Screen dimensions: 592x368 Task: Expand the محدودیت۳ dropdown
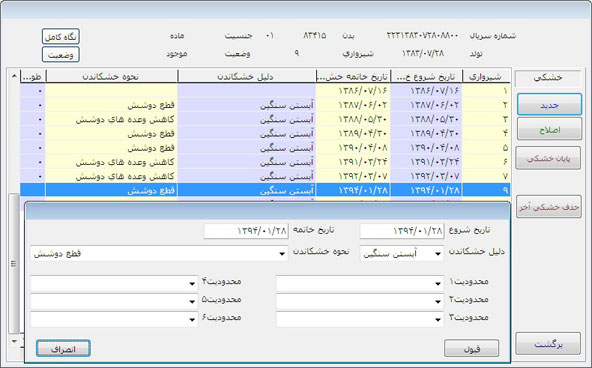coord(438,319)
